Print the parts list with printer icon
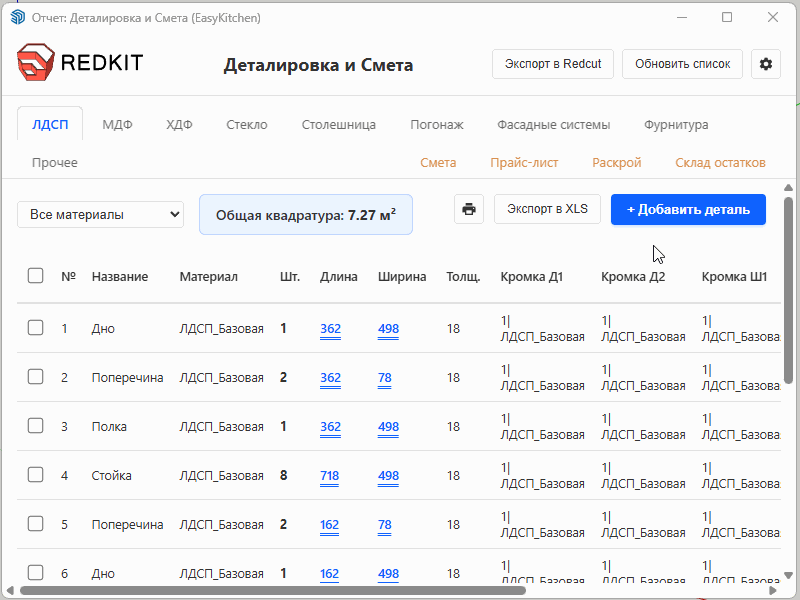Image resolution: width=800 pixels, height=600 pixels. pyautogui.click(x=469, y=209)
